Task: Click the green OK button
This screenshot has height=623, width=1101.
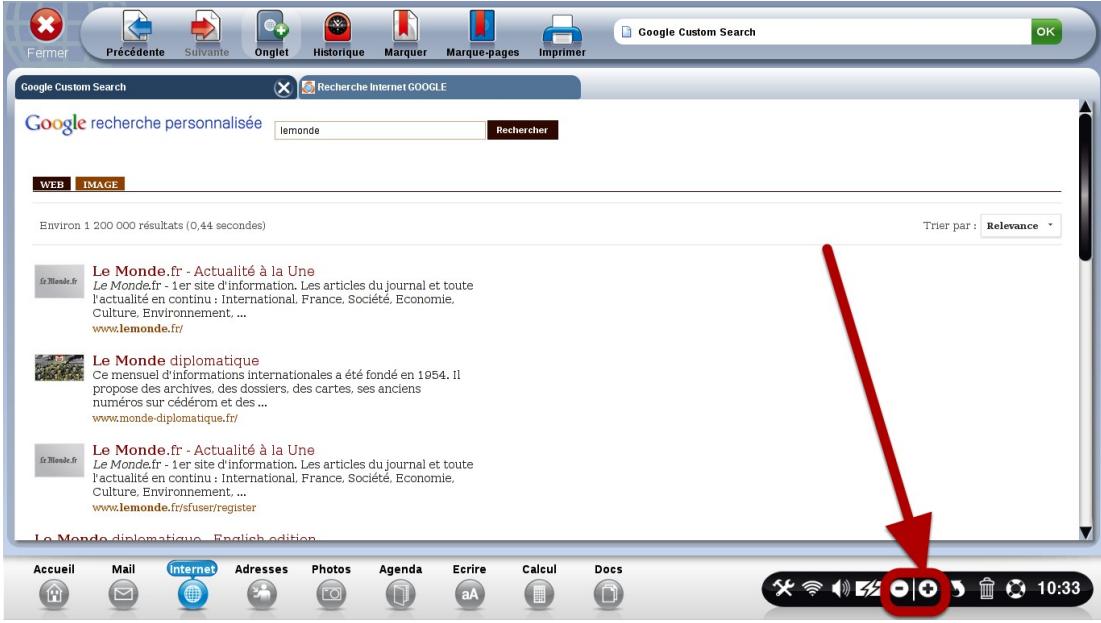Action: point(1046,32)
